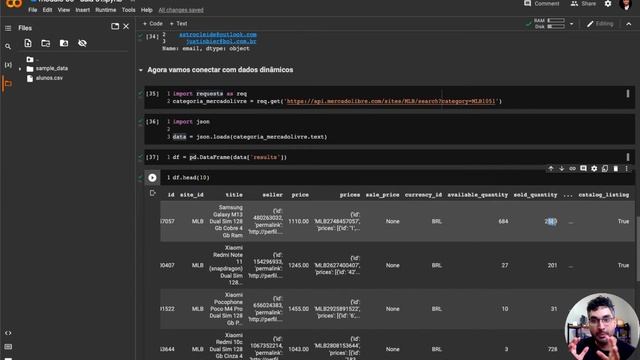Open the View menu
640x360 pixels.
pos(64,10)
